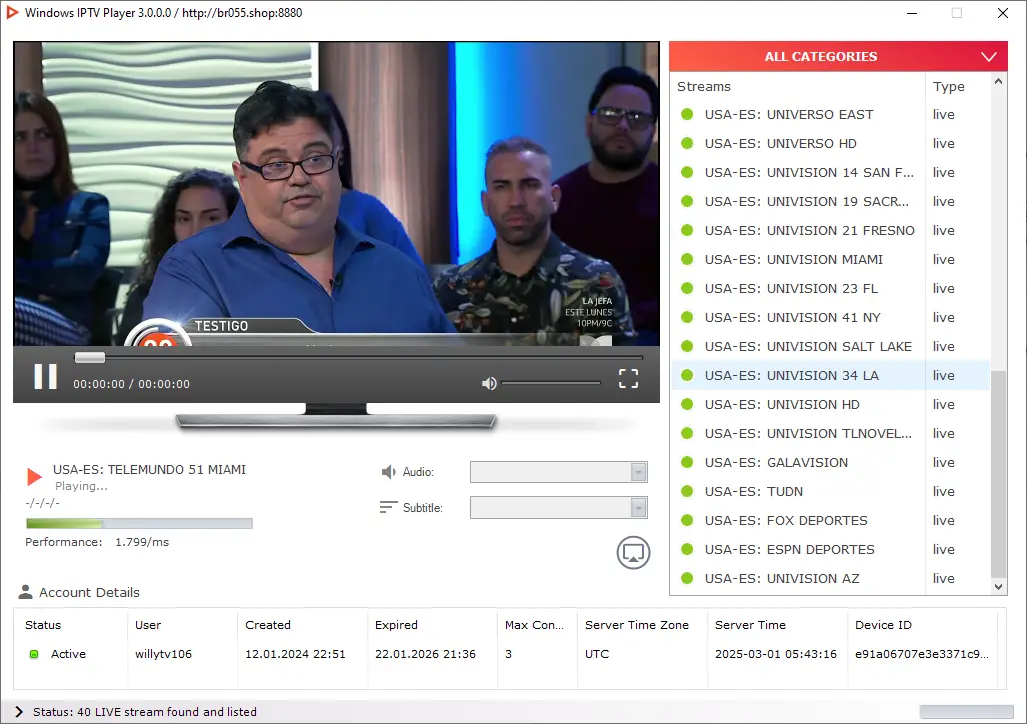Screen dimensions: 1027x724
Task: Click the Created date 12.01.2024 22:51
Action: (x=295, y=654)
